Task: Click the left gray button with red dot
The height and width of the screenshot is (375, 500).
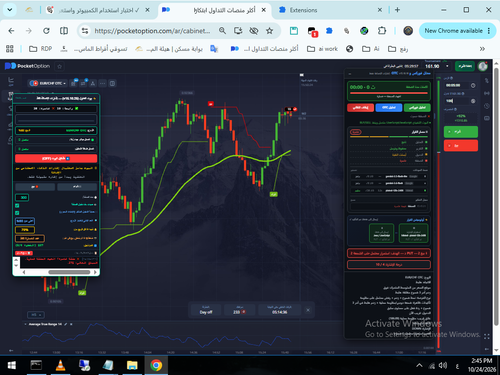Action: [35, 187]
